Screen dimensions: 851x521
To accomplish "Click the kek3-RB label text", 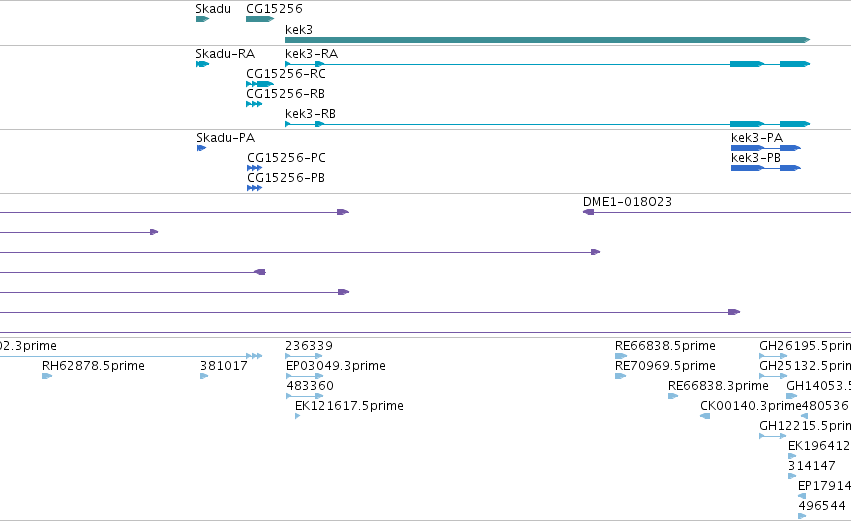I will click(x=310, y=114).
